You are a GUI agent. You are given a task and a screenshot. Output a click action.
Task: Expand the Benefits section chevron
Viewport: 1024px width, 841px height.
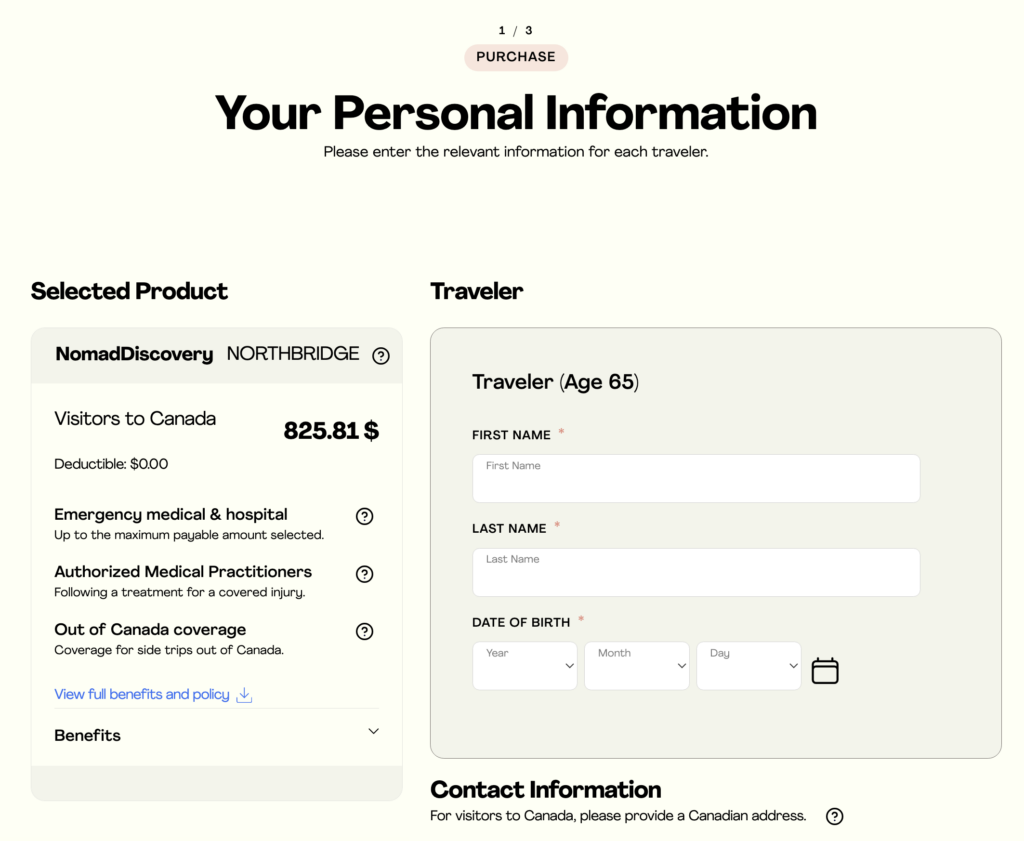click(x=373, y=732)
